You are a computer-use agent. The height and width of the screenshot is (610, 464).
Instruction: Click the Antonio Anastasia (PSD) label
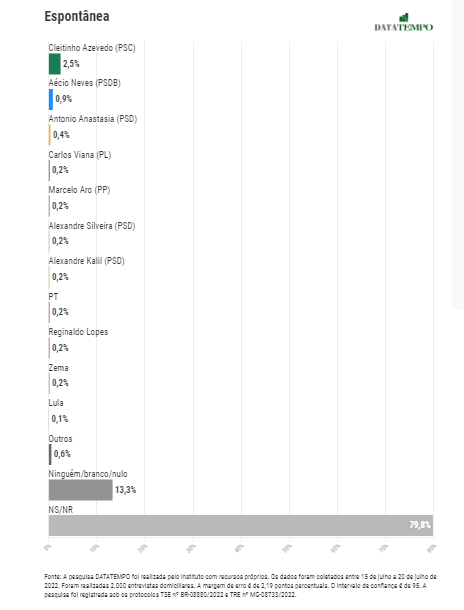tap(93, 119)
